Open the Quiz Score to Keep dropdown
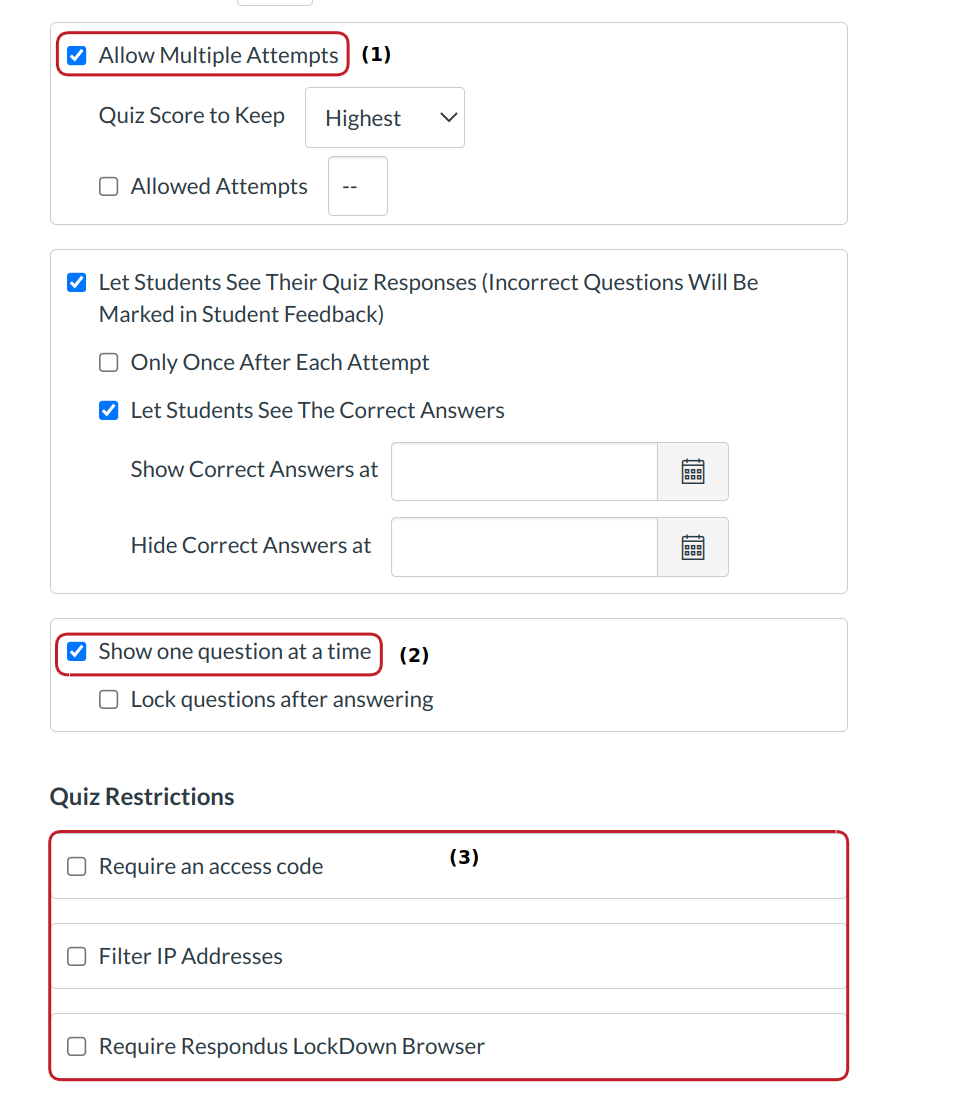The width and height of the screenshot is (956, 1096). [384, 118]
